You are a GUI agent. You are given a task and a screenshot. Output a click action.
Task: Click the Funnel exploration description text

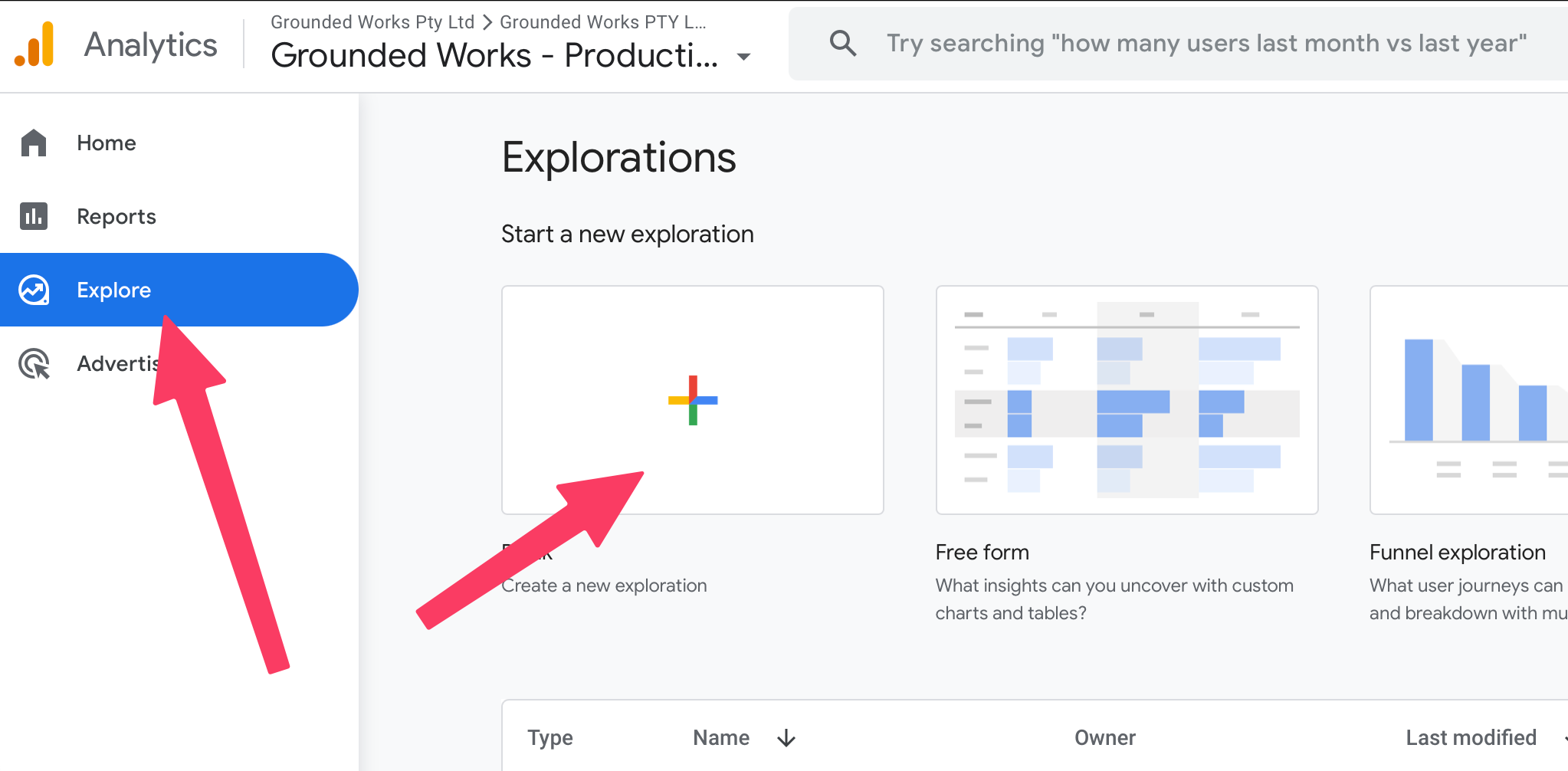pos(1468,599)
